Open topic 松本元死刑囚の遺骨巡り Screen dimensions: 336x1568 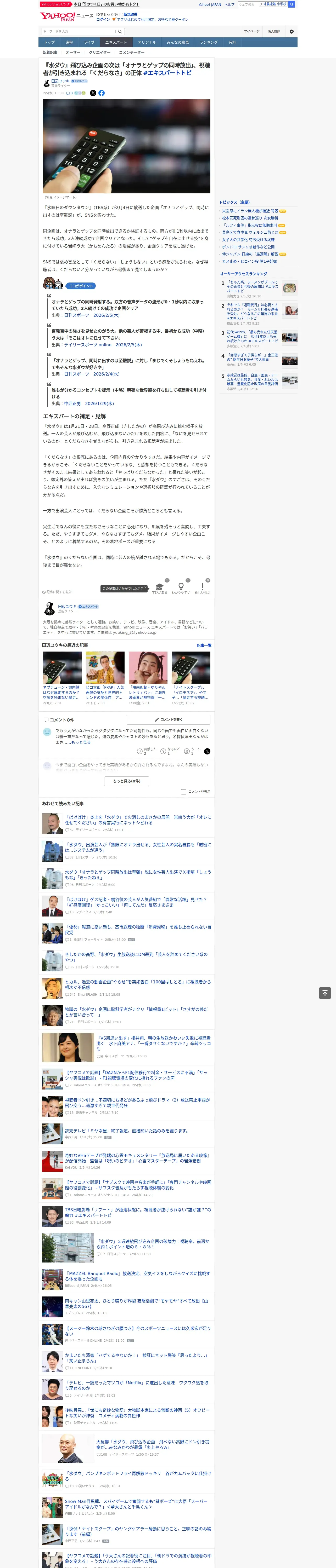coord(249,218)
